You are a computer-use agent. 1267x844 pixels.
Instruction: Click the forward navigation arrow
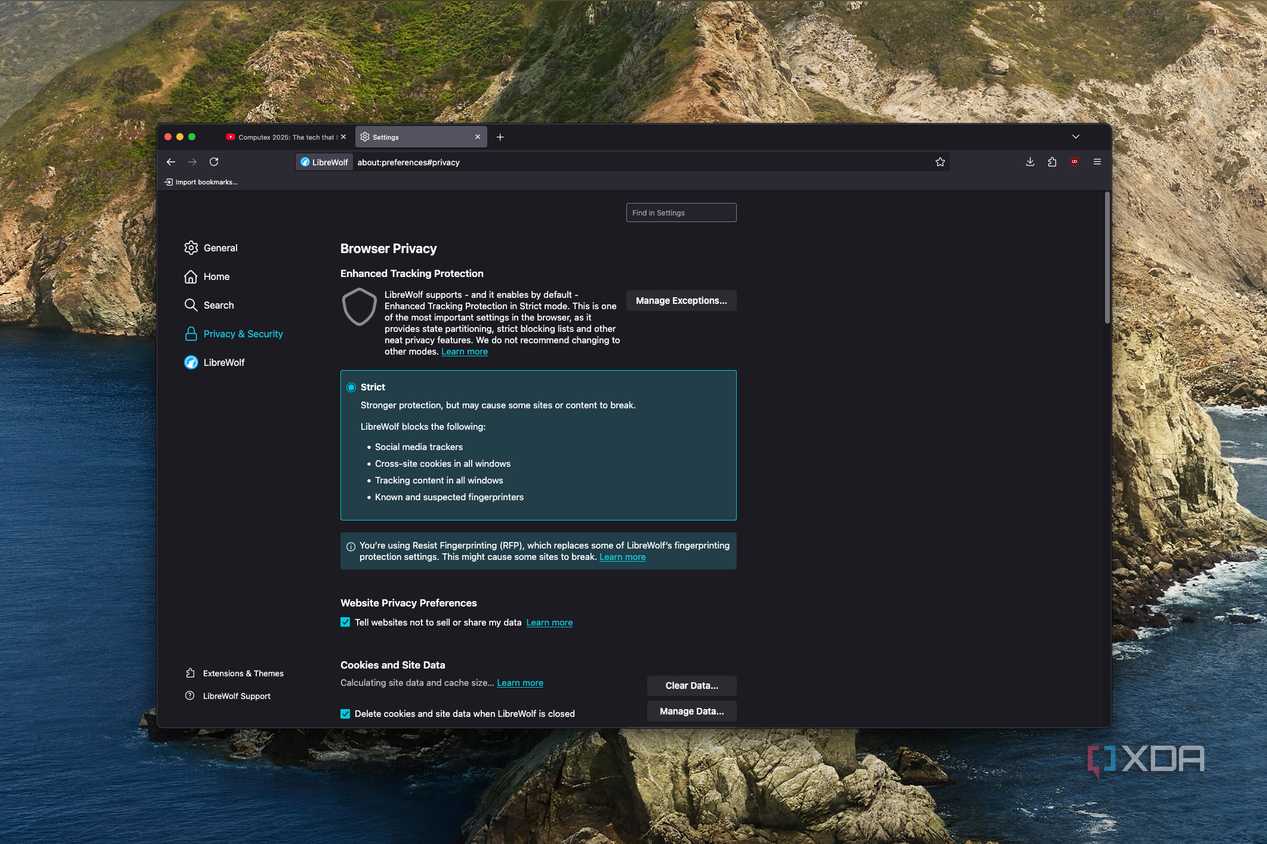point(192,162)
